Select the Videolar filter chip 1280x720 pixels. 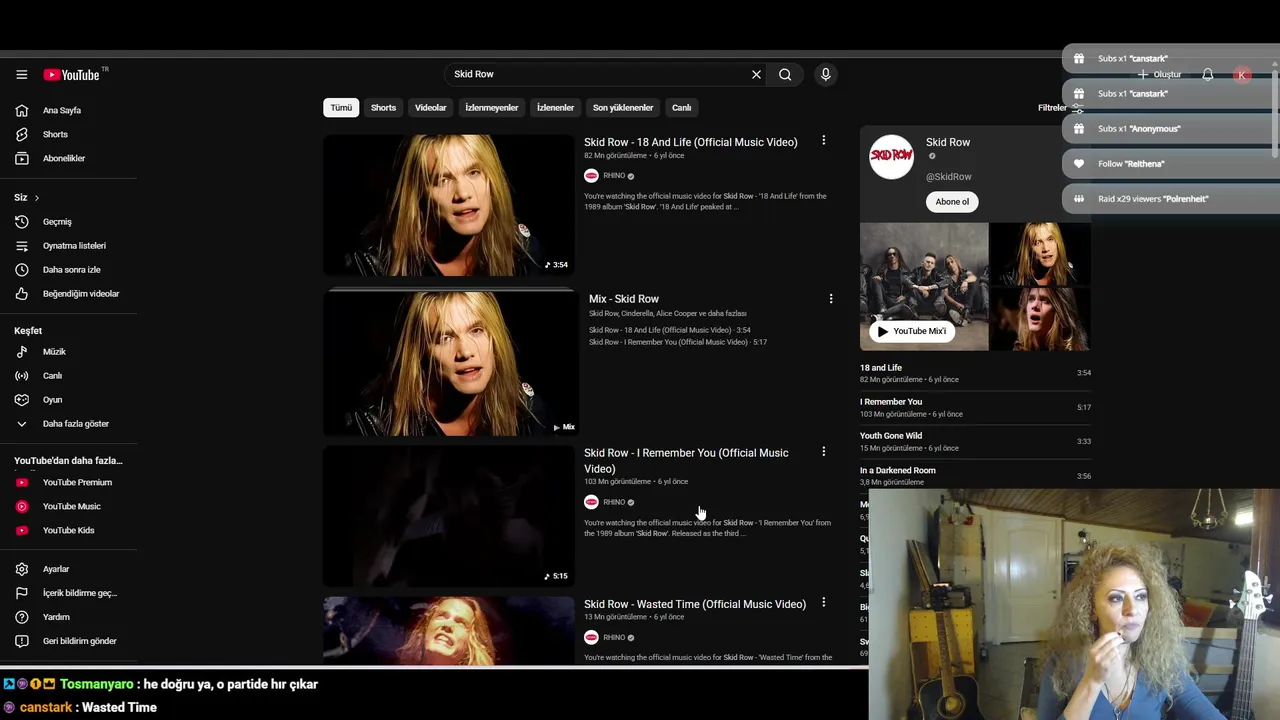click(x=430, y=107)
